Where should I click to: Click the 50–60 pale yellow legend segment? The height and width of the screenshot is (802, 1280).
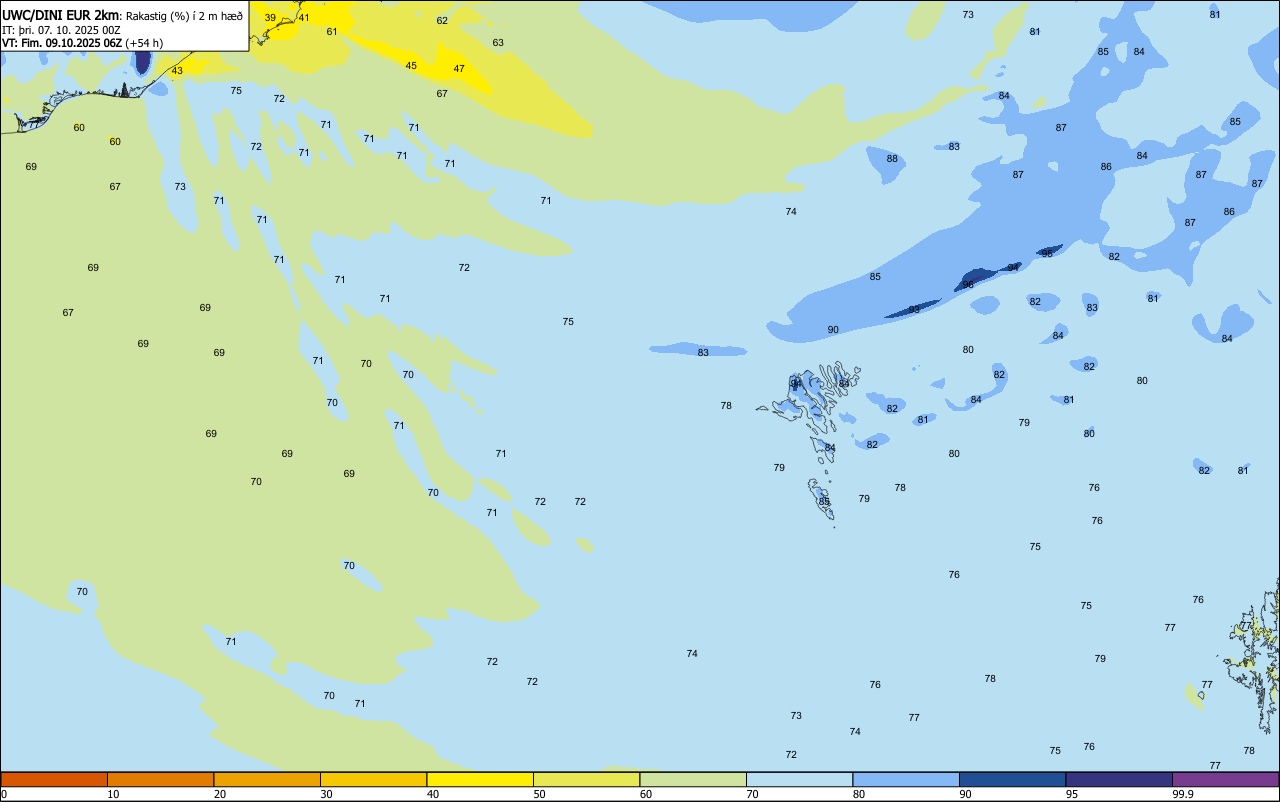586,779
